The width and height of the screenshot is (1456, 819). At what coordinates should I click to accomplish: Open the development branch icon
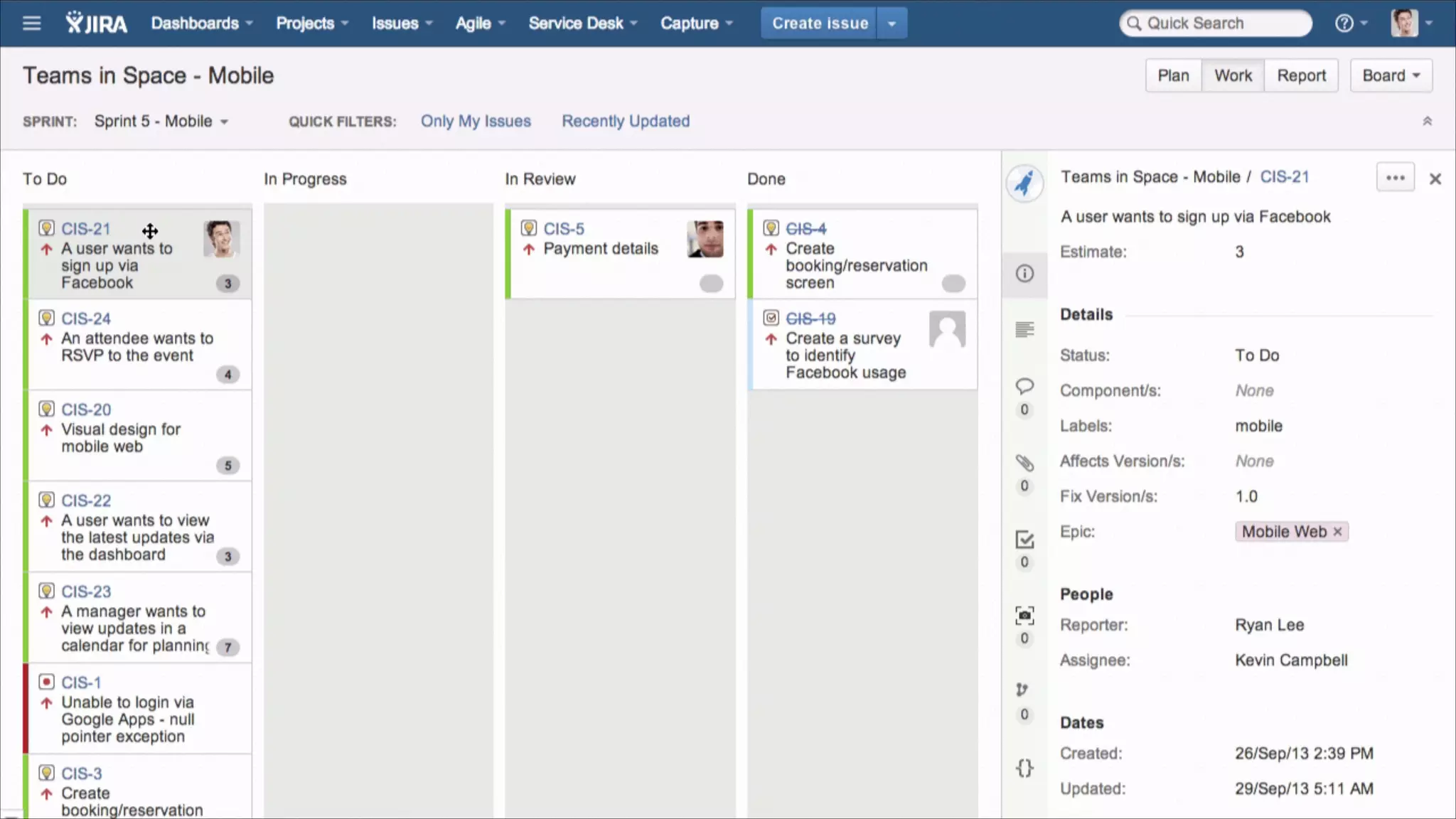pos(1022,690)
